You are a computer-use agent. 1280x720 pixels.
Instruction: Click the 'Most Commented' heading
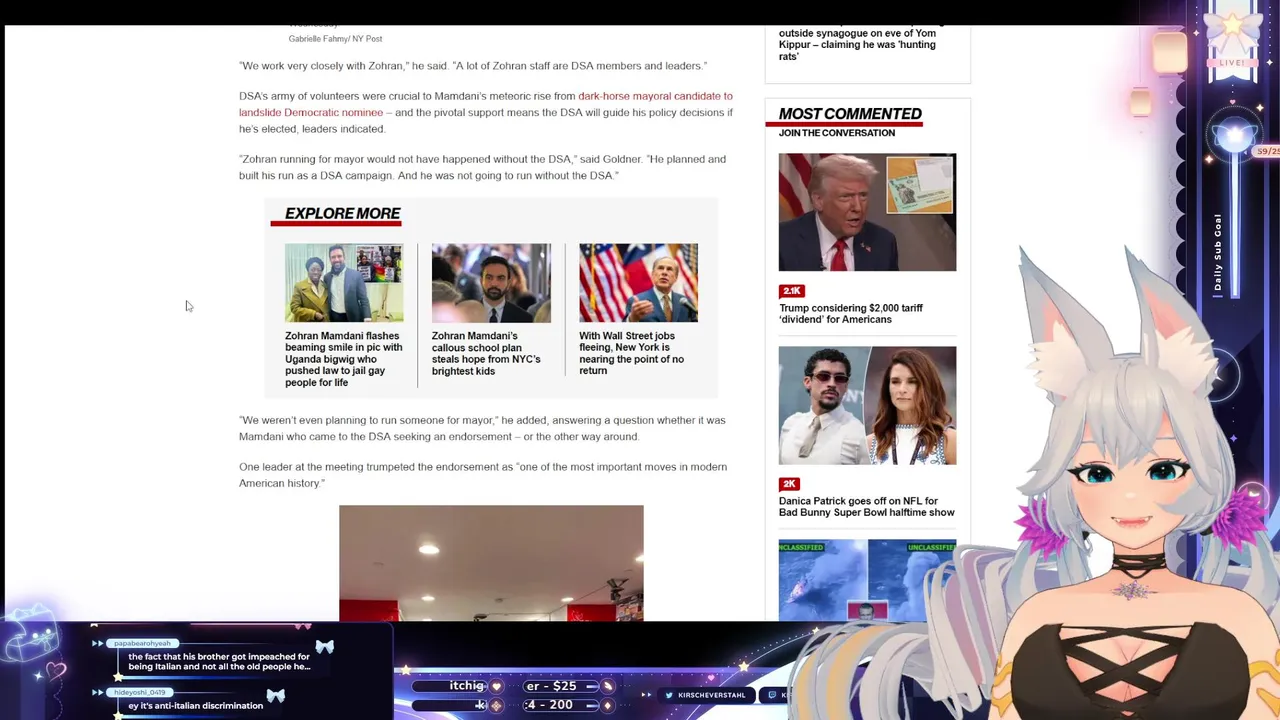(850, 114)
